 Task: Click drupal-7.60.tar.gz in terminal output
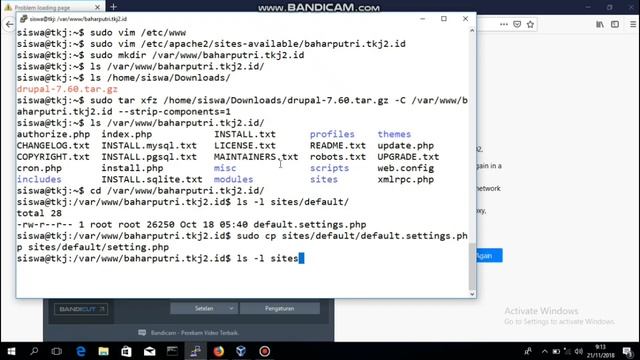coord(67,89)
